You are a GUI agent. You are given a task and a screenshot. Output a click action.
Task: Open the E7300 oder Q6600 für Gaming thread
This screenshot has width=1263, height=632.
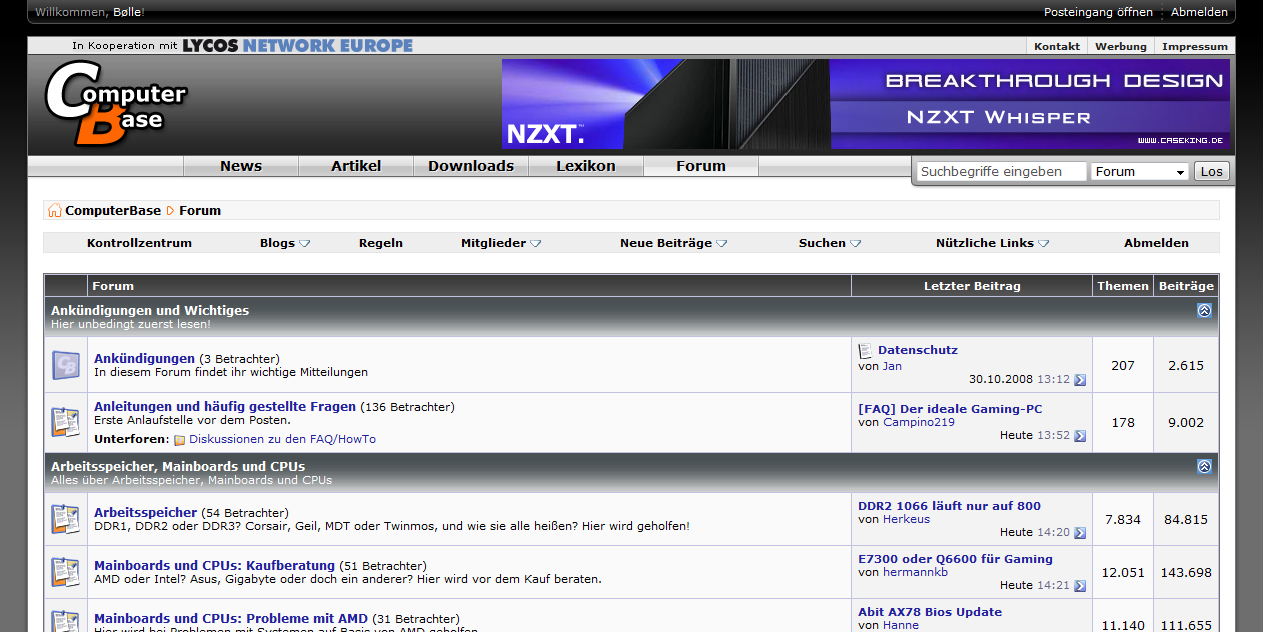[x=955, y=559]
